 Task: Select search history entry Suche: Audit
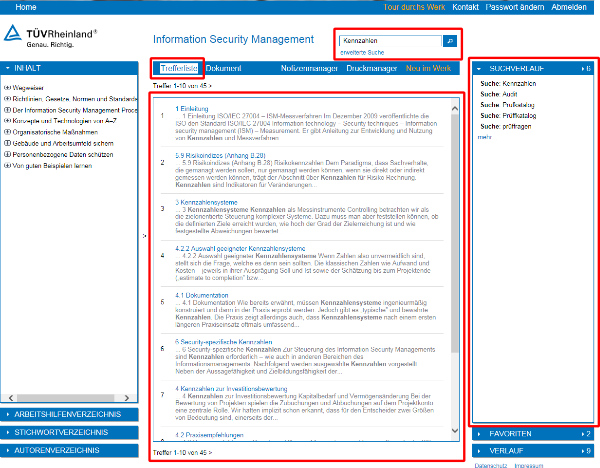(499, 94)
